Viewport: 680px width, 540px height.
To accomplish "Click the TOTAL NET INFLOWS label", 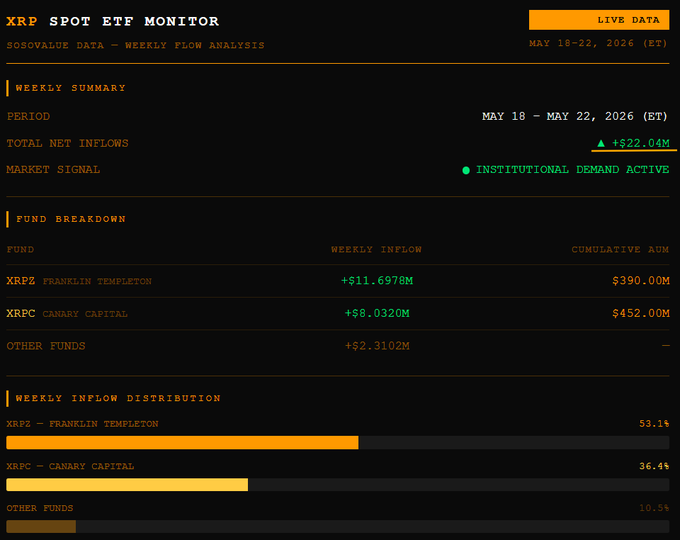I will point(67,143).
